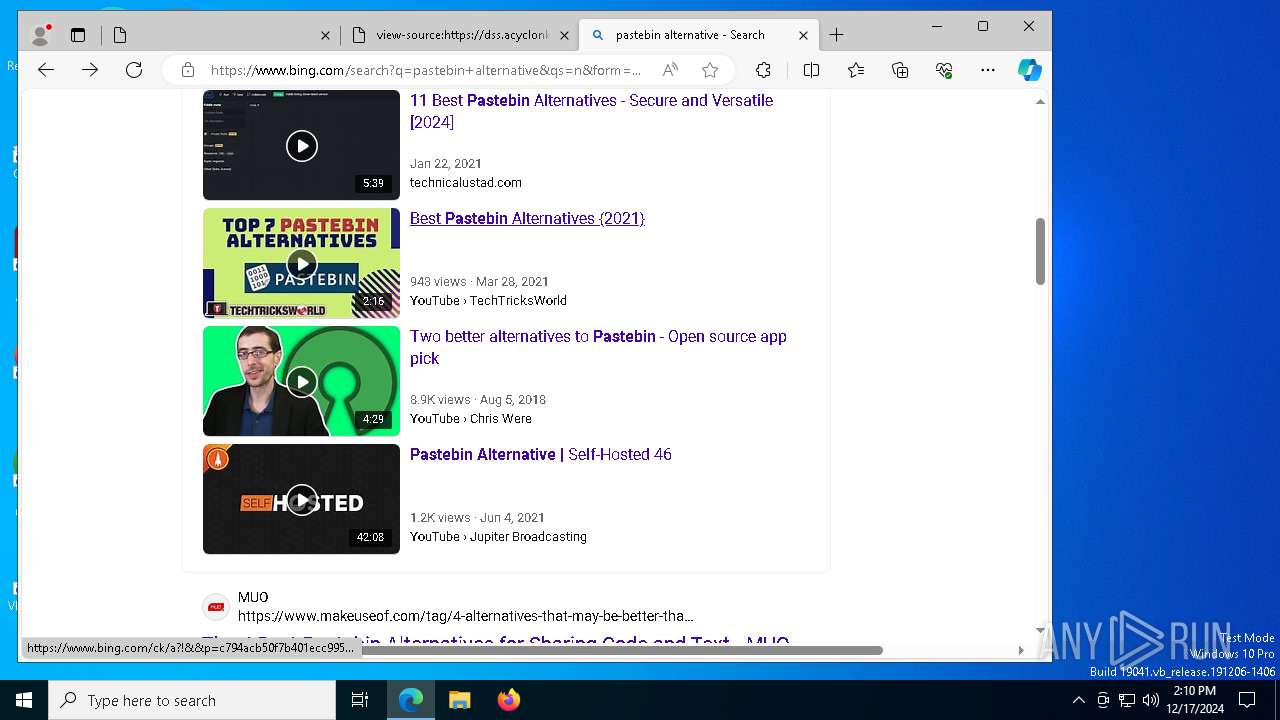Image resolution: width=1280 pixels, height=720 pixels.
Task: Play the 5:39 technicalustad video thumbnail
Action: 301,145
